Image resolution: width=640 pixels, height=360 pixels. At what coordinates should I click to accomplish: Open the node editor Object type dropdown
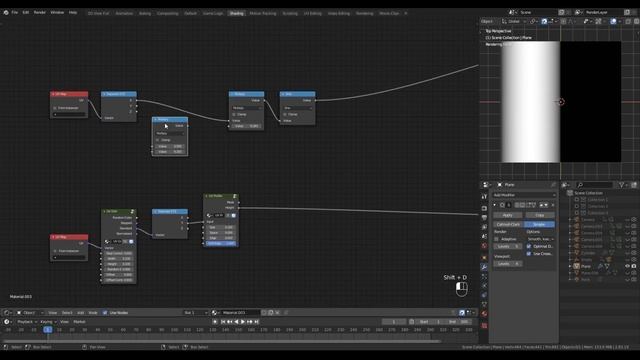(x=29, y=313)
